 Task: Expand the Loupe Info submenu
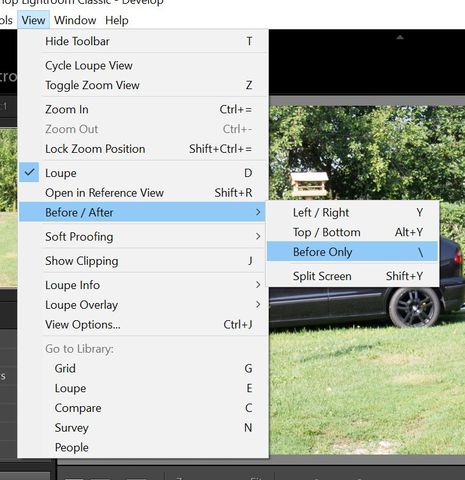tap(143, 285)
